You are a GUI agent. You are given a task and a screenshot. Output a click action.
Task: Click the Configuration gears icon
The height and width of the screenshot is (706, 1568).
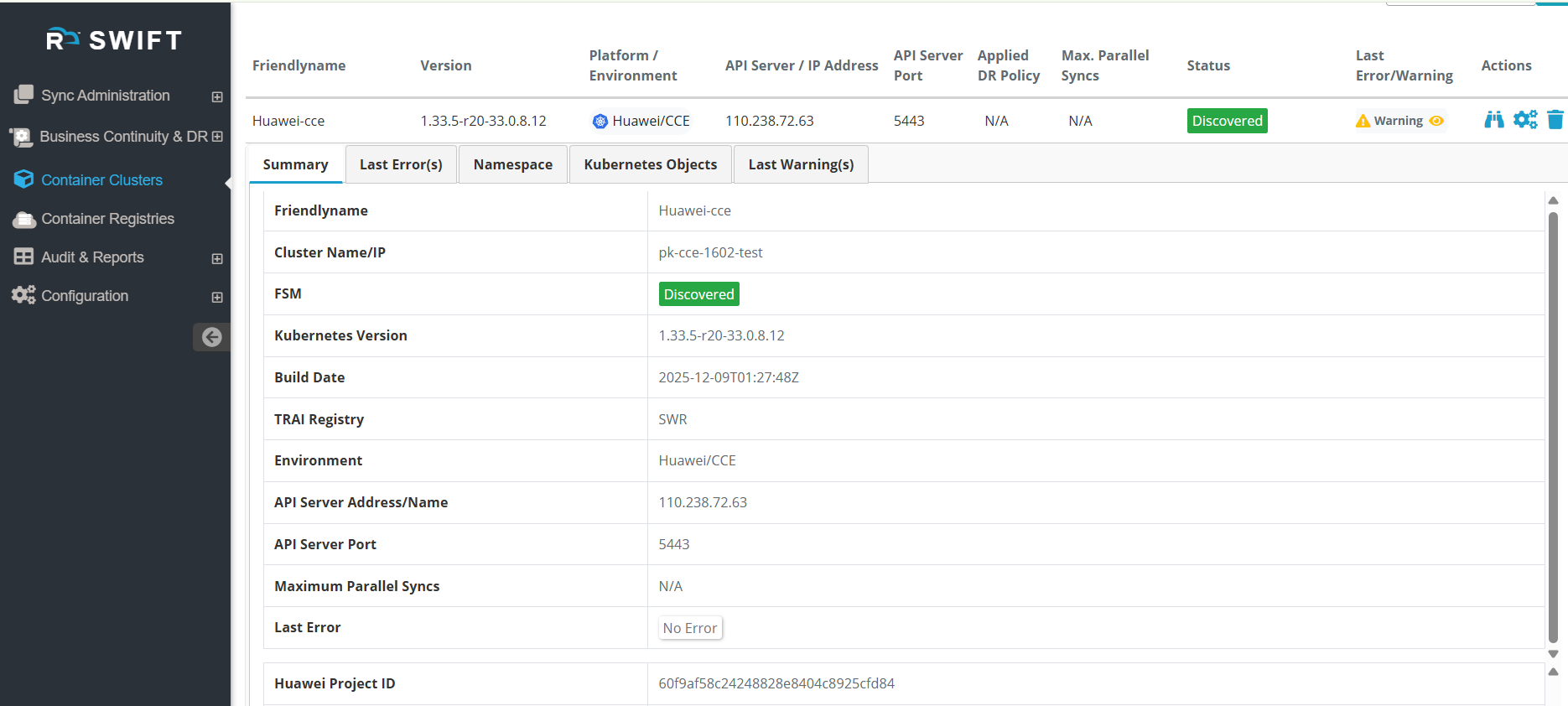(23, 295)
